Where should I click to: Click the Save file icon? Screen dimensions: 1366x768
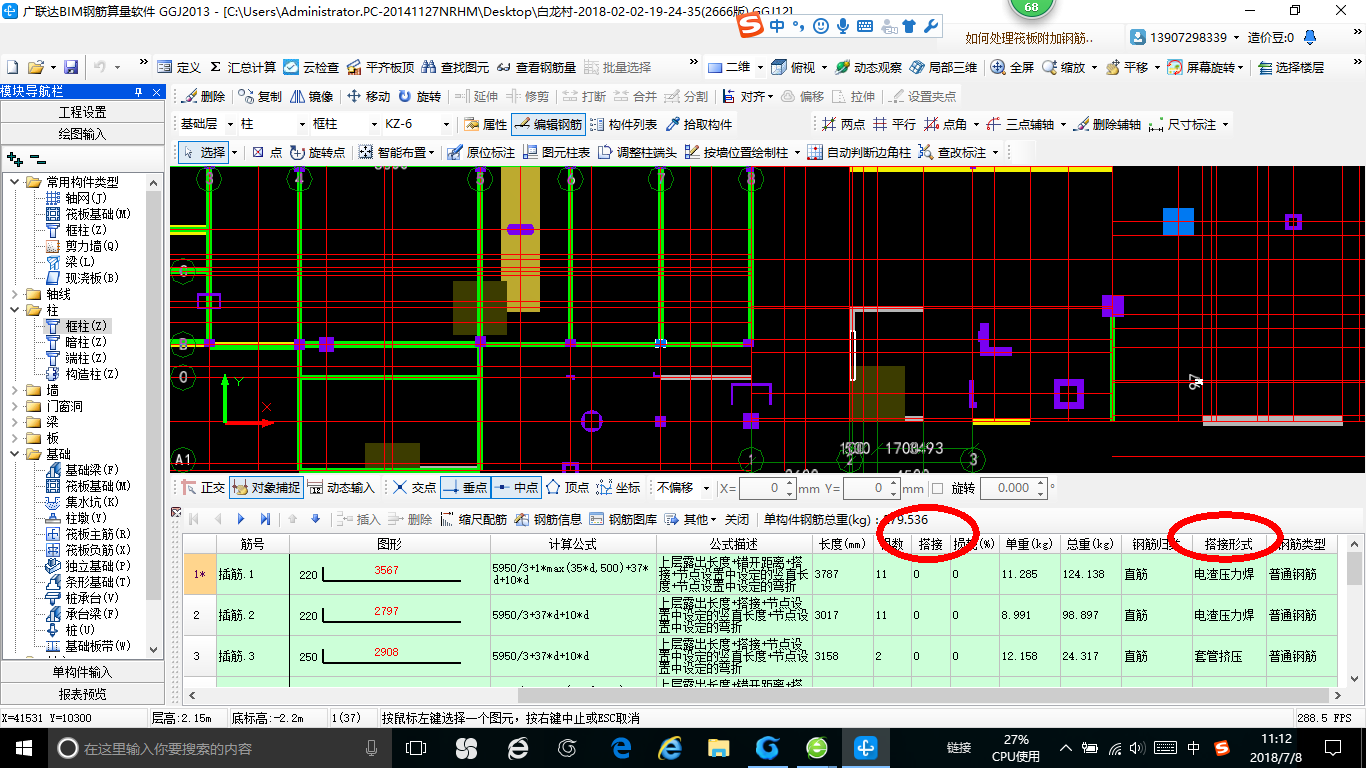(x=71, y=67)
